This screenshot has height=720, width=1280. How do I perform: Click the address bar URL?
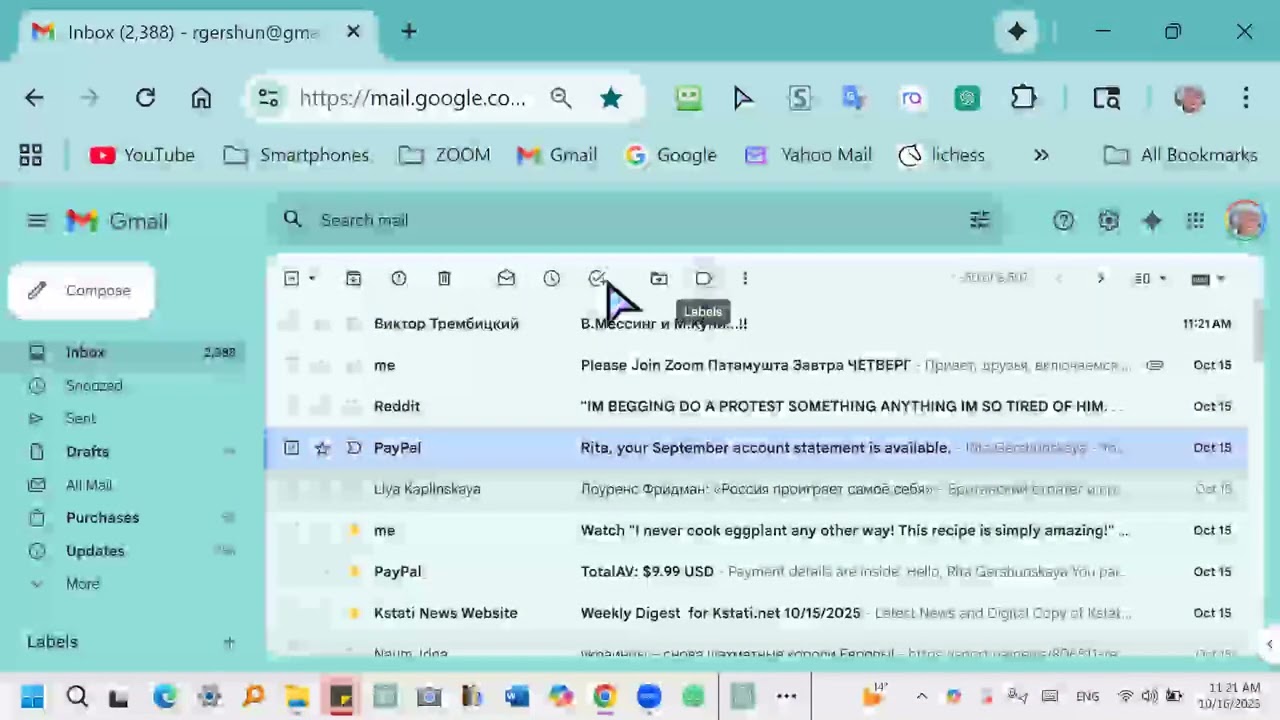point(412,98)
